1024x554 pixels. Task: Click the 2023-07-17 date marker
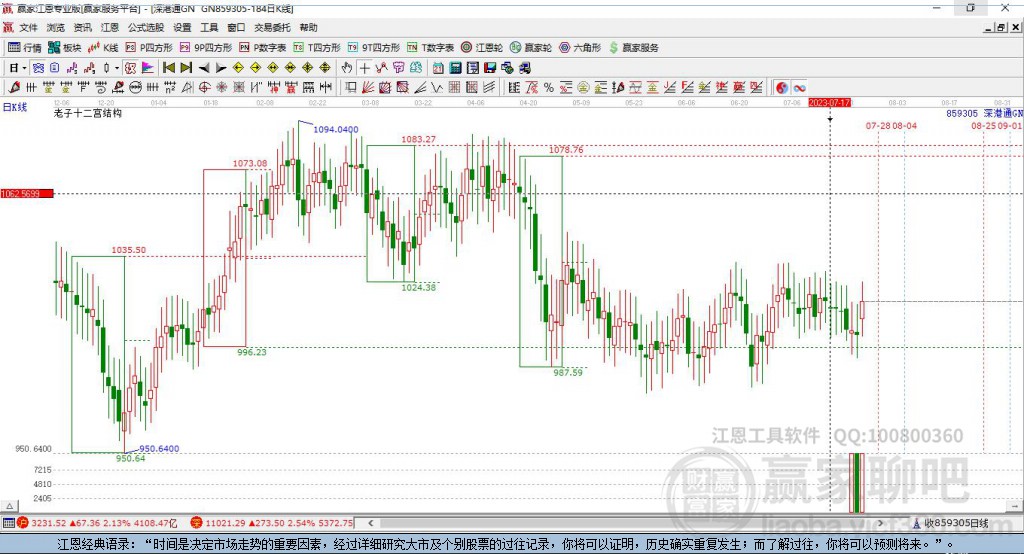(829, 103)
